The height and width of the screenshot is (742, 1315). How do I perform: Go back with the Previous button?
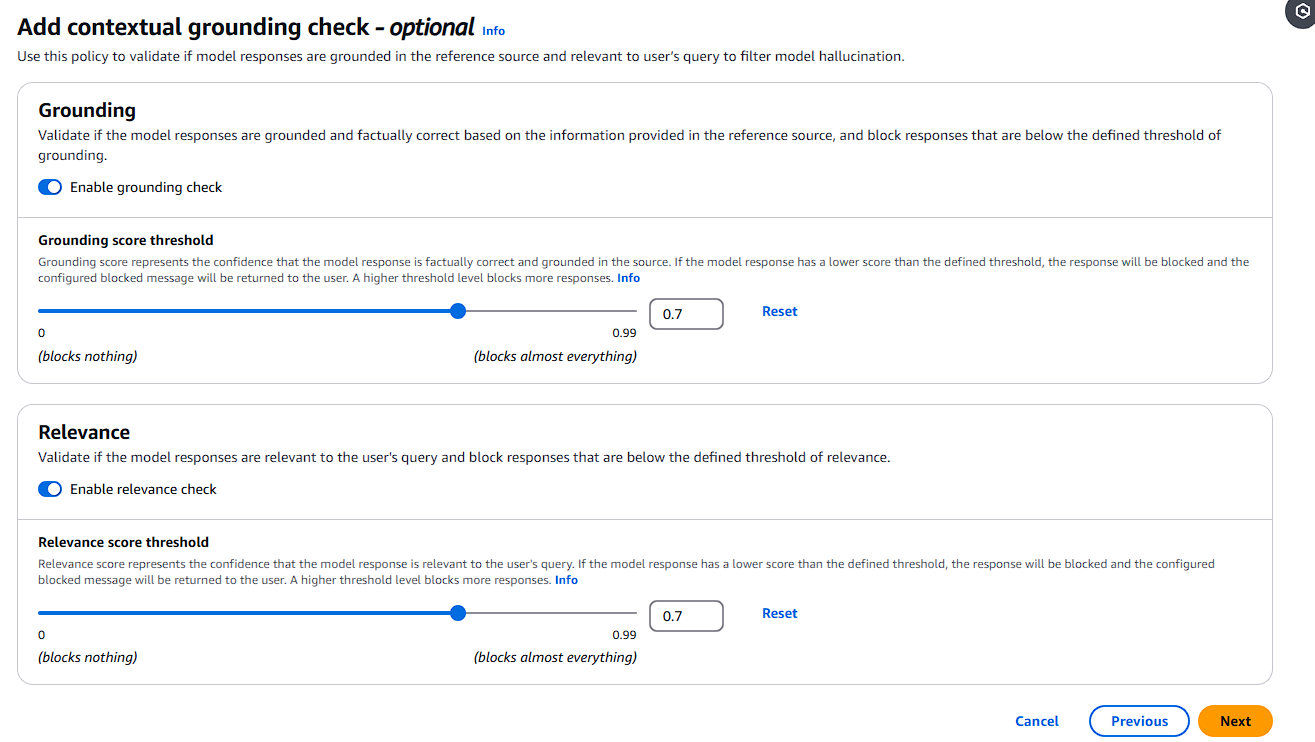(1139, 721)
